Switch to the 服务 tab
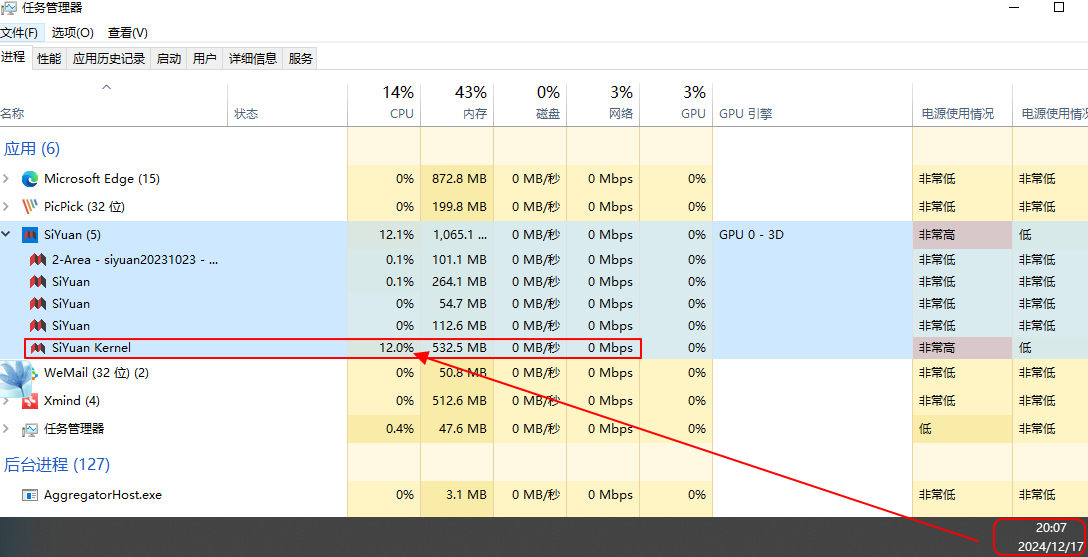 pyautogui.click(x=300, y=58)
